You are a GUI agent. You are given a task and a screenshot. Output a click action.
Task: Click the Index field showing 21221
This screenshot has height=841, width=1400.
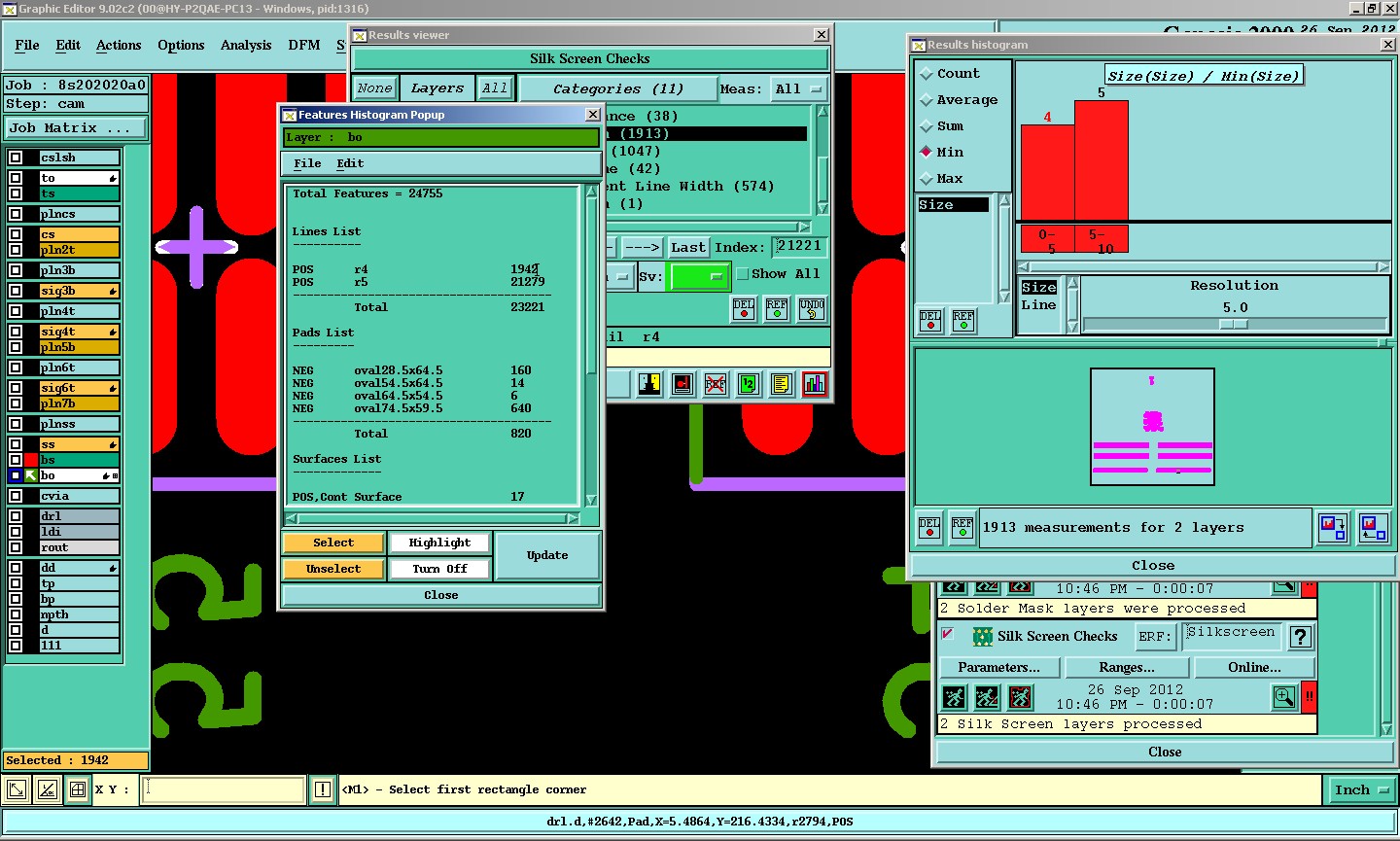799,247
